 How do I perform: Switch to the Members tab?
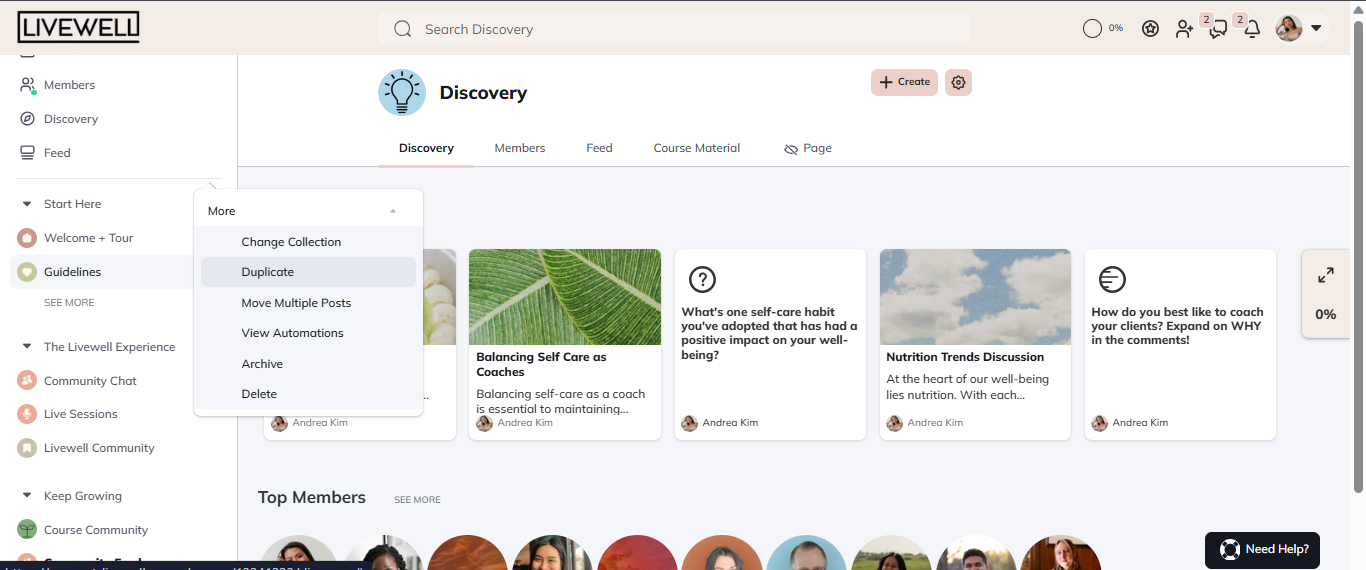(520, 148)
